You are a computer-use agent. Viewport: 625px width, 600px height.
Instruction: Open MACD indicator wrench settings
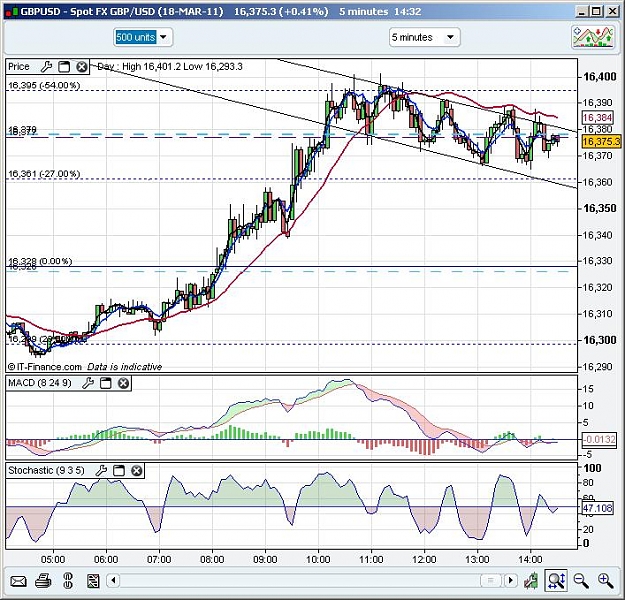point(88,383)
